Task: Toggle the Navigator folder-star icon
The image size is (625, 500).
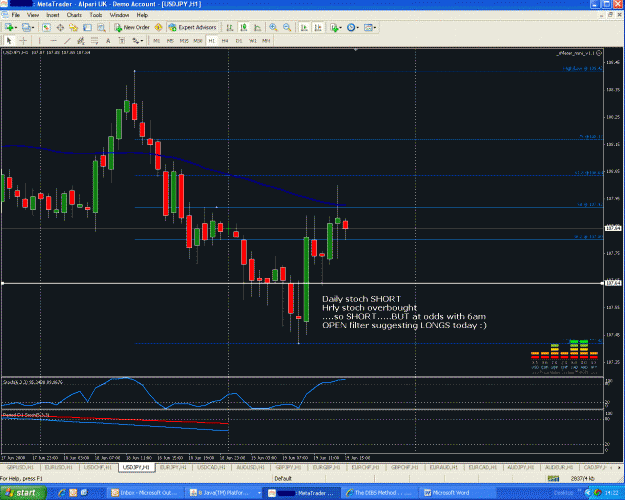Action: 73,27
